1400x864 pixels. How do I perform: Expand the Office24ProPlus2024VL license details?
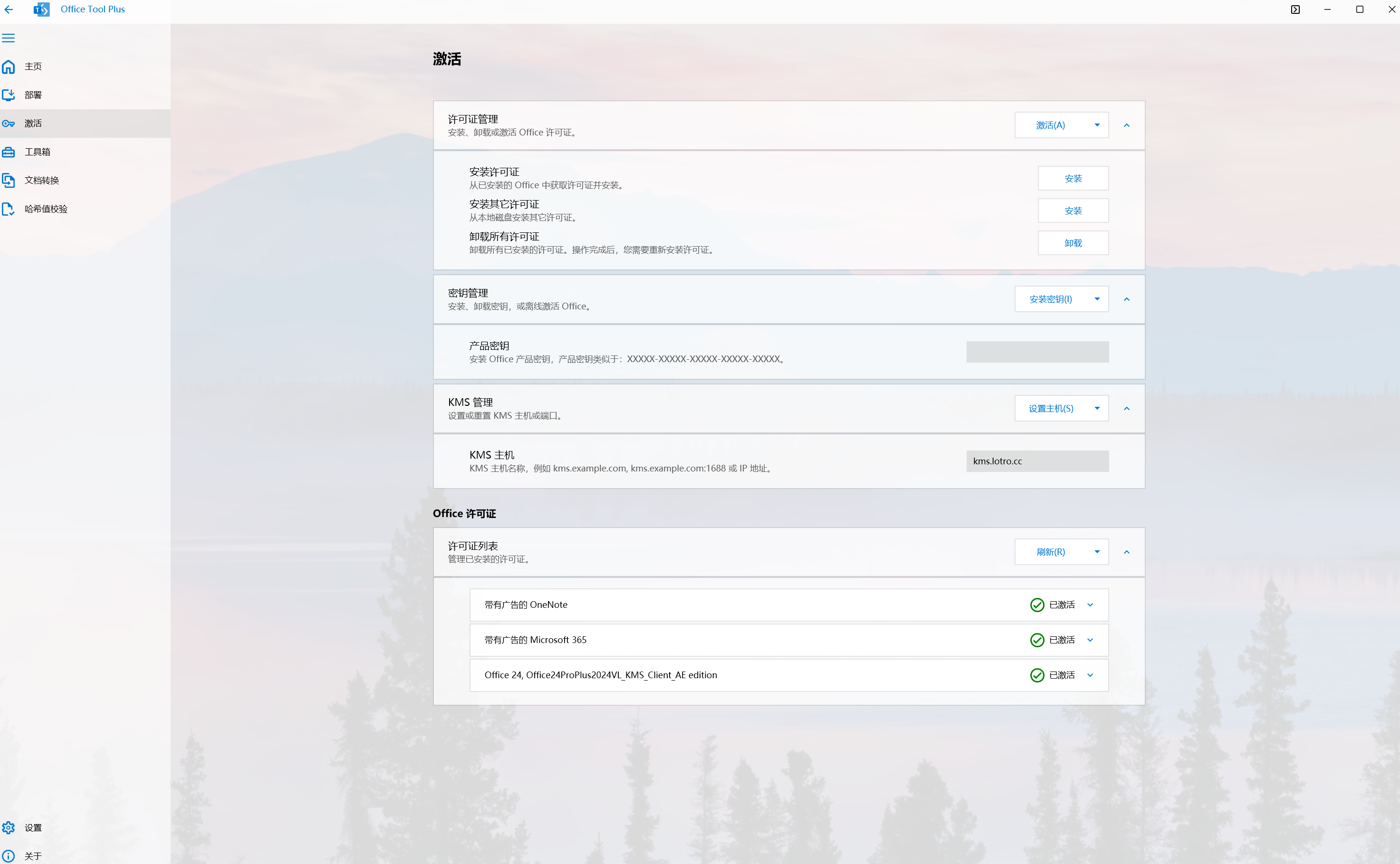[1090, 675]
